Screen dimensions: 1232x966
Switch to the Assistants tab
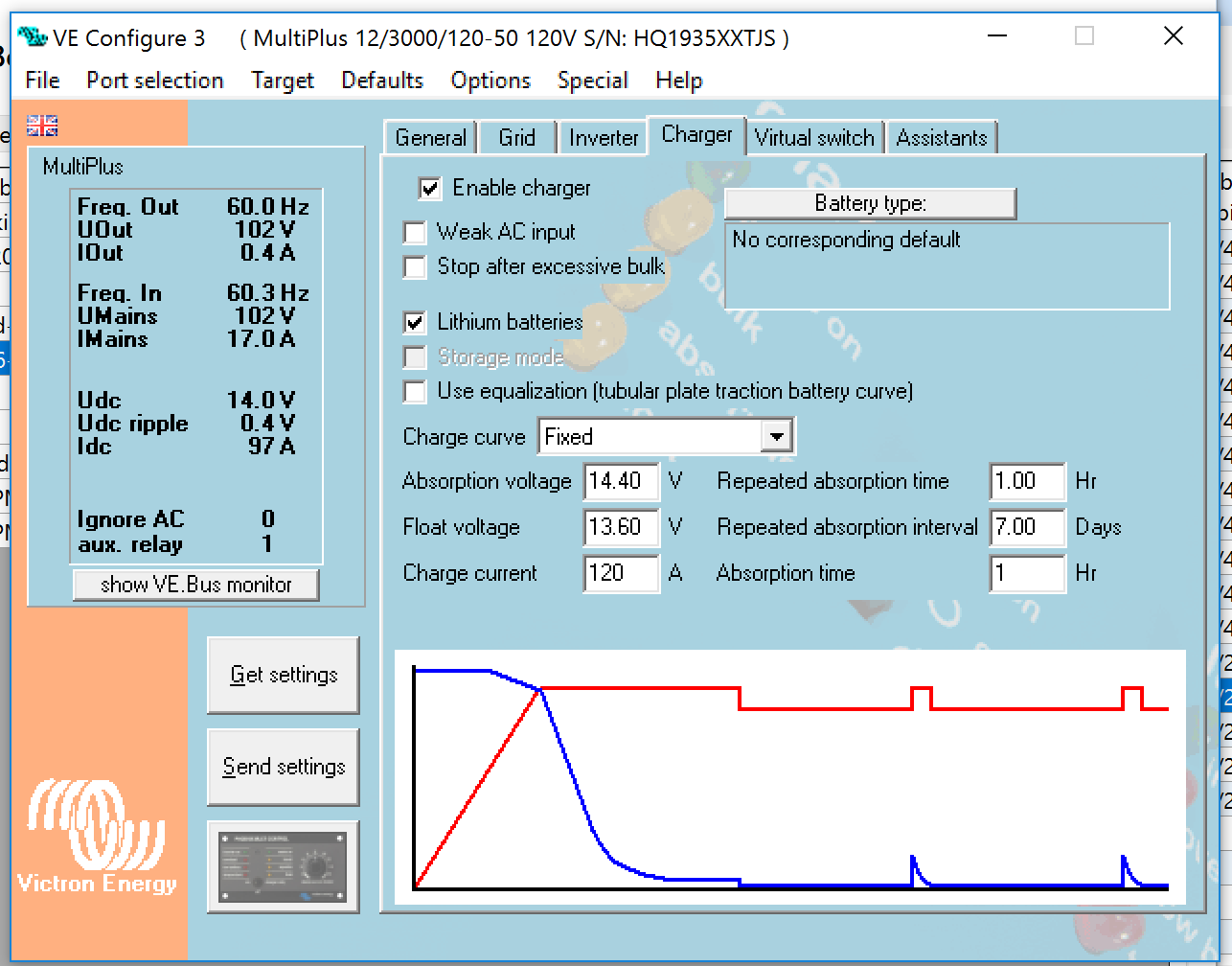941,138
